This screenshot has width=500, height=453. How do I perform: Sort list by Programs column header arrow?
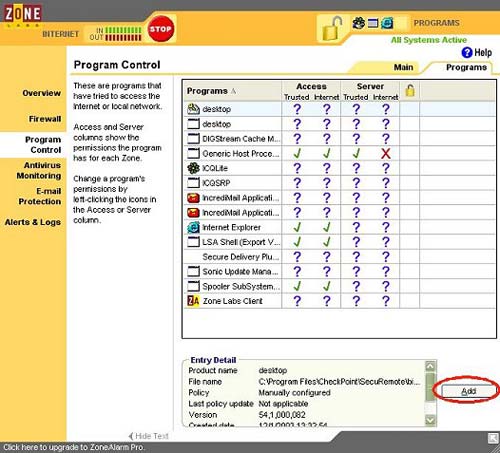click(233, 91)
